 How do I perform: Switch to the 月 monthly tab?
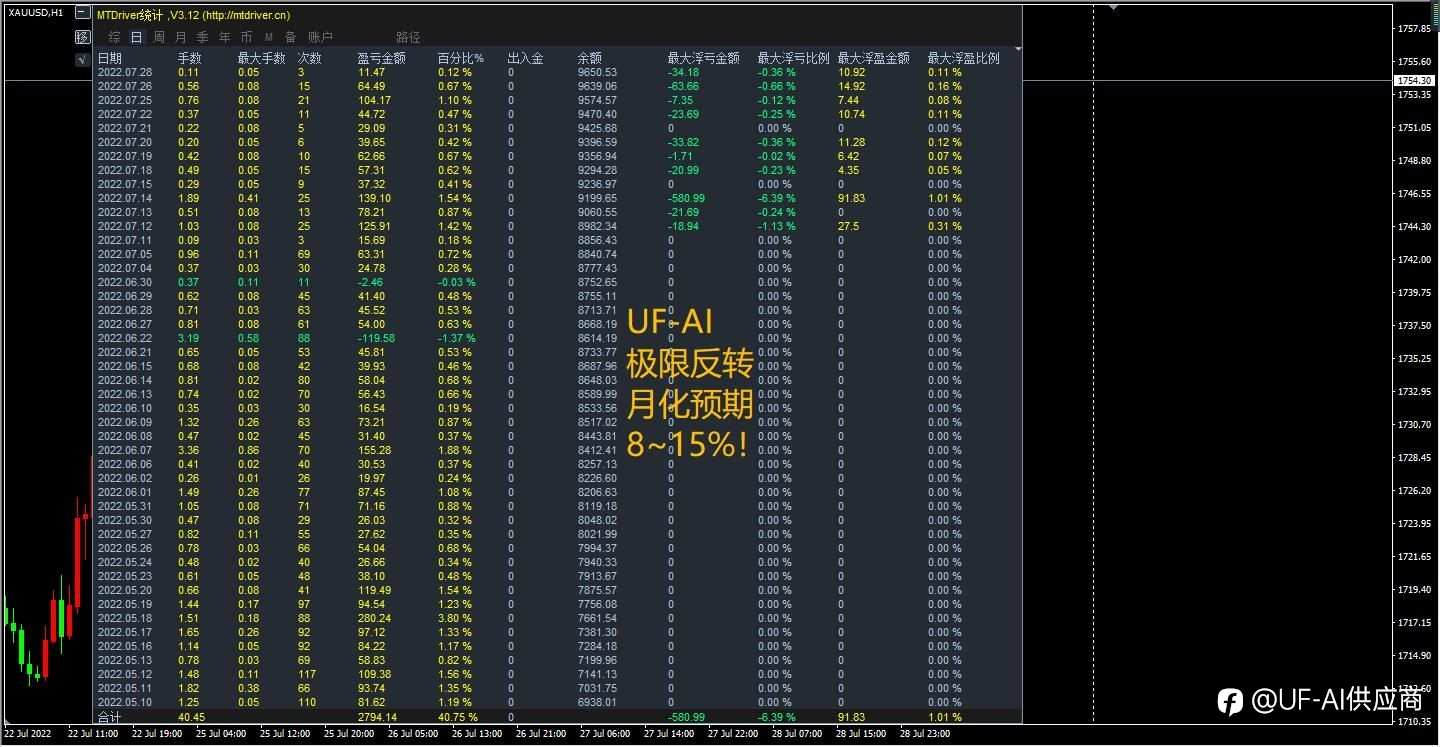181,37
